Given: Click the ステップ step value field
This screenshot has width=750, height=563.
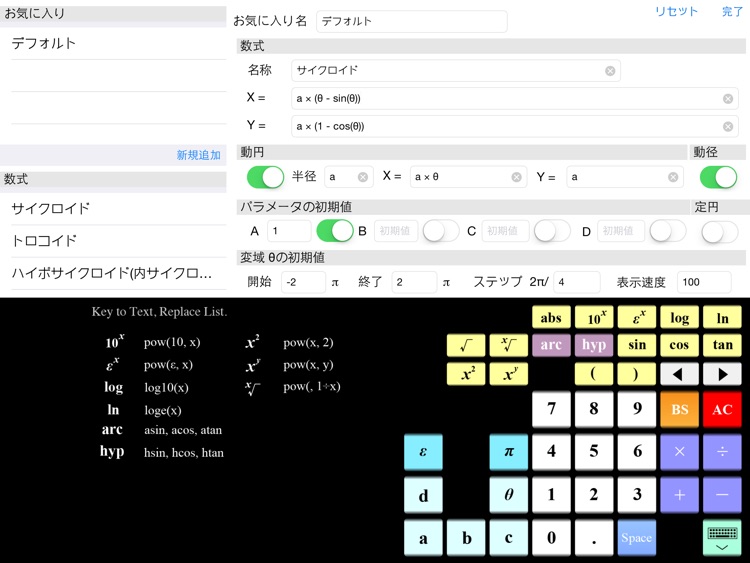Looking at the screenshot, I should coord(577,282).
